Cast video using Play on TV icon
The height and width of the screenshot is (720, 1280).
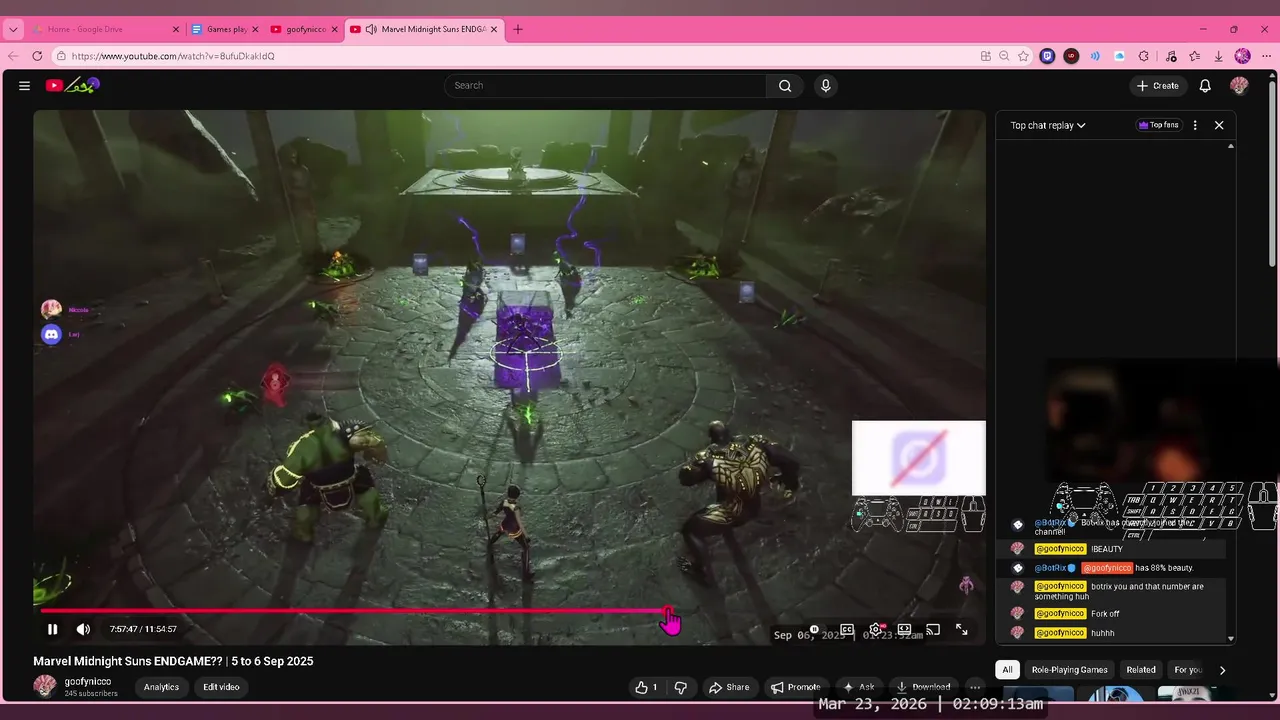[x=933, y=630]
